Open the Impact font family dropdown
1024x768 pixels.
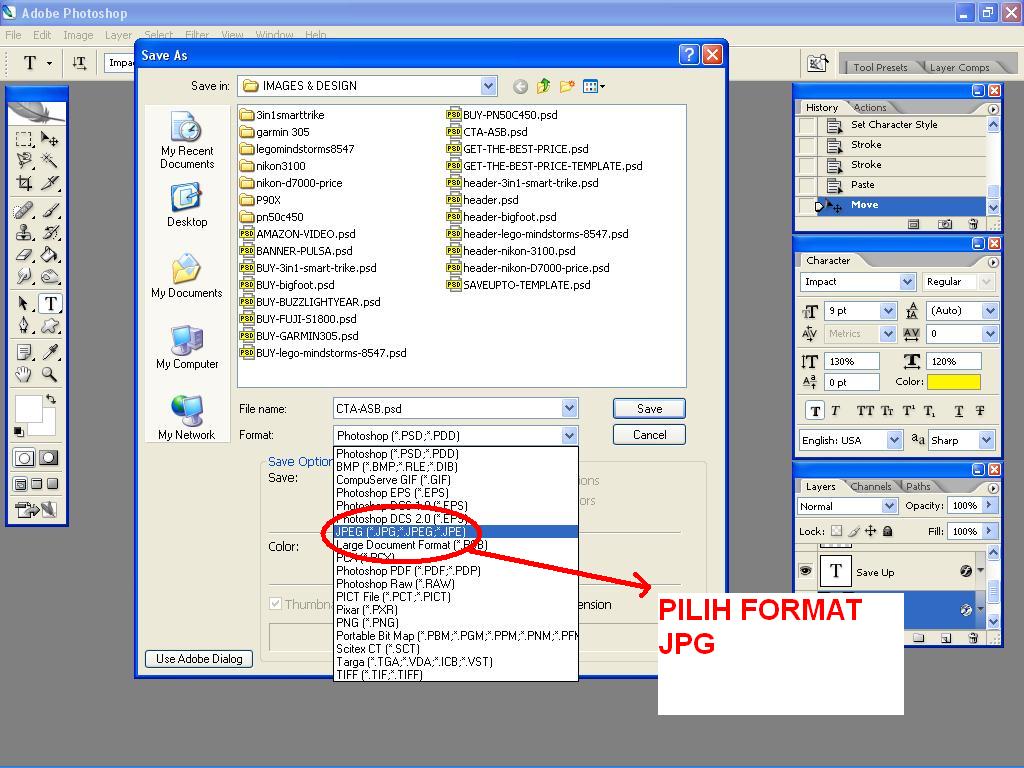907,281
